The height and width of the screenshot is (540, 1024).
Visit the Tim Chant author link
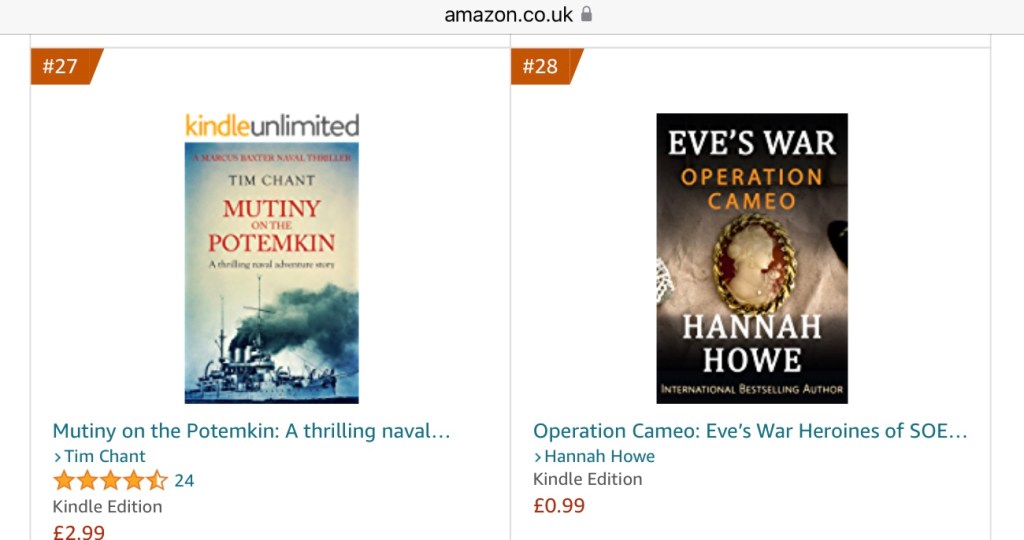[x=104, y=456]
